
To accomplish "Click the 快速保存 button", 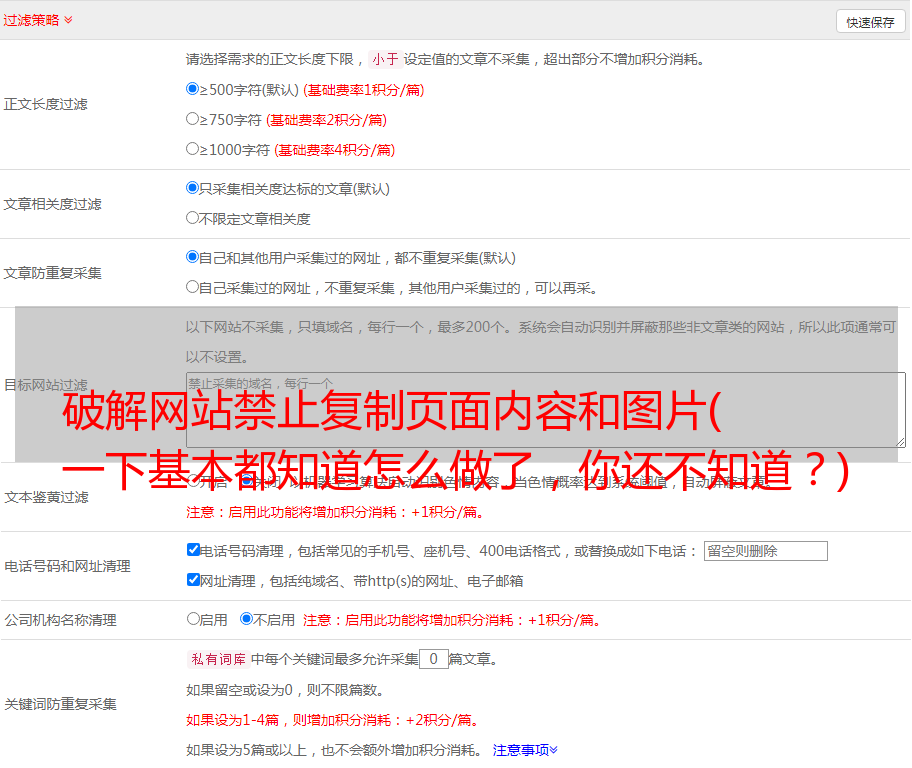I will [x=869, y=22].
